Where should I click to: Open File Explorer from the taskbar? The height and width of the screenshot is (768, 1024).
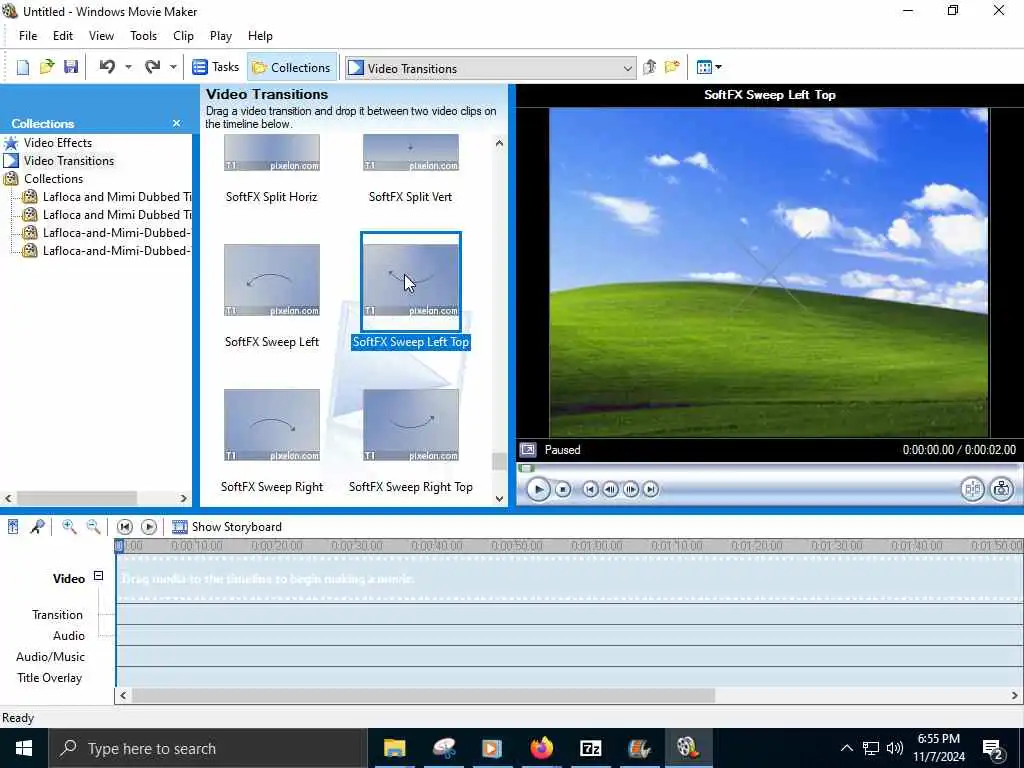[394, 748]
